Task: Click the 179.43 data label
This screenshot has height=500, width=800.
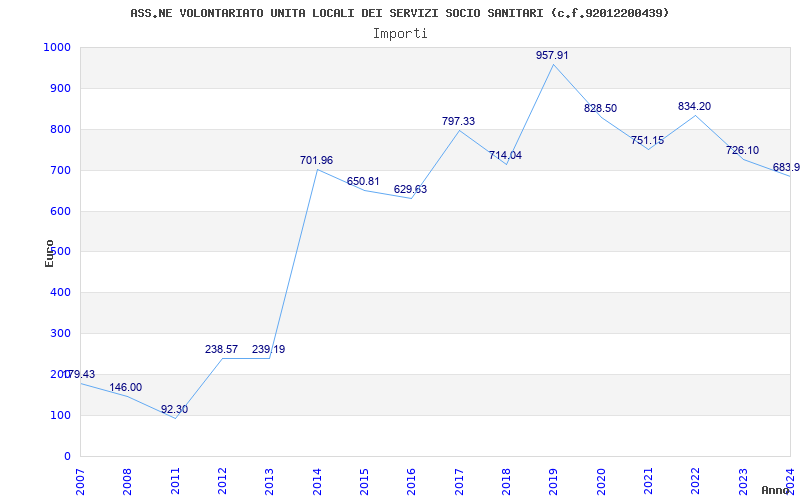Action: pyautogui.click(x=80, y=374)
